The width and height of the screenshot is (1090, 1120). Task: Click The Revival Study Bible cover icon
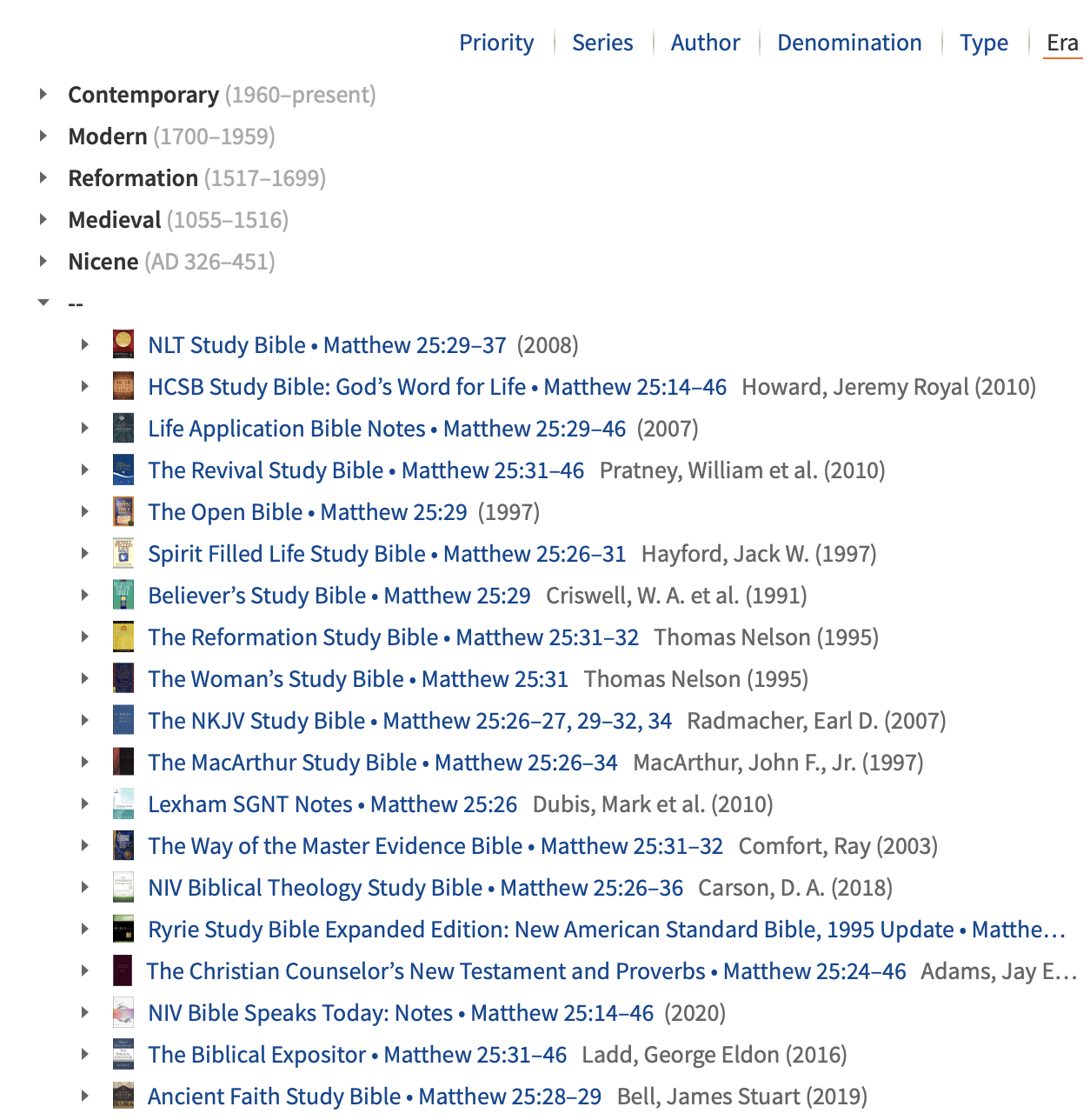[123, 470]
